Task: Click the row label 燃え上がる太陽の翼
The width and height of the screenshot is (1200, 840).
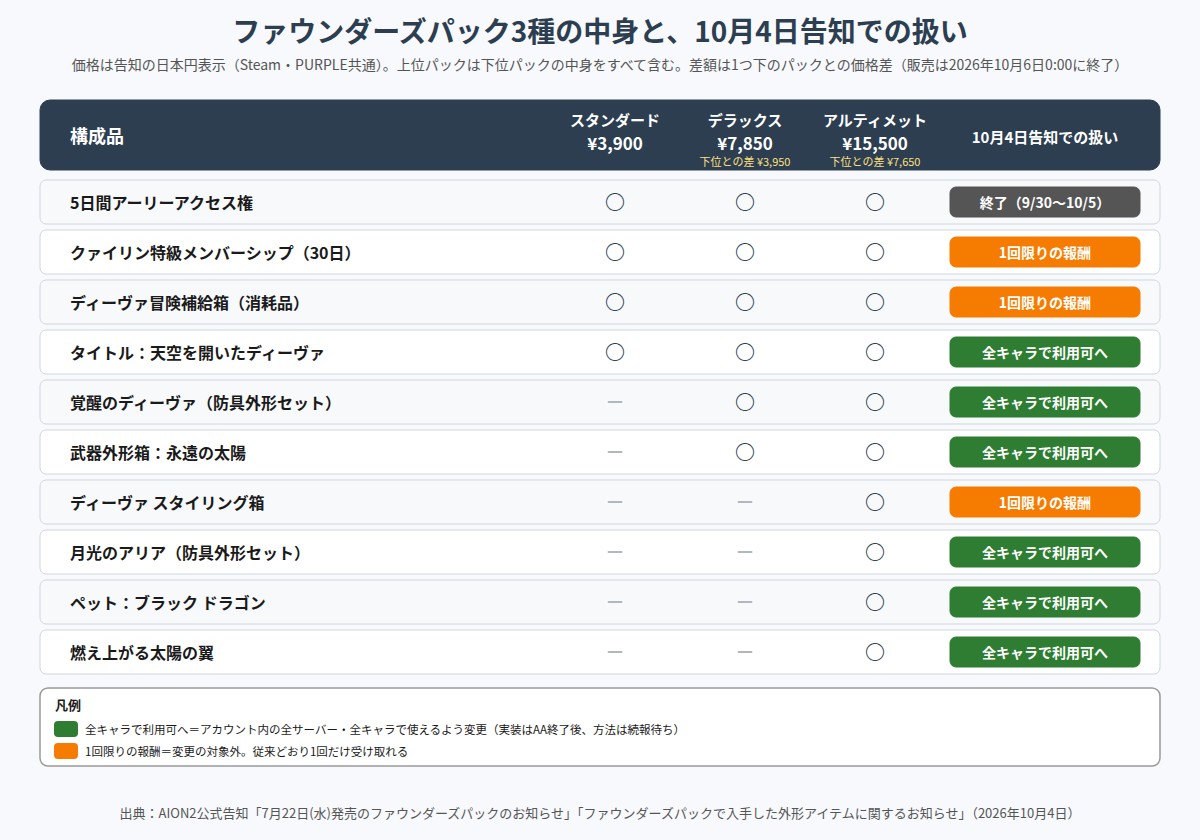Action: point(142,653)
